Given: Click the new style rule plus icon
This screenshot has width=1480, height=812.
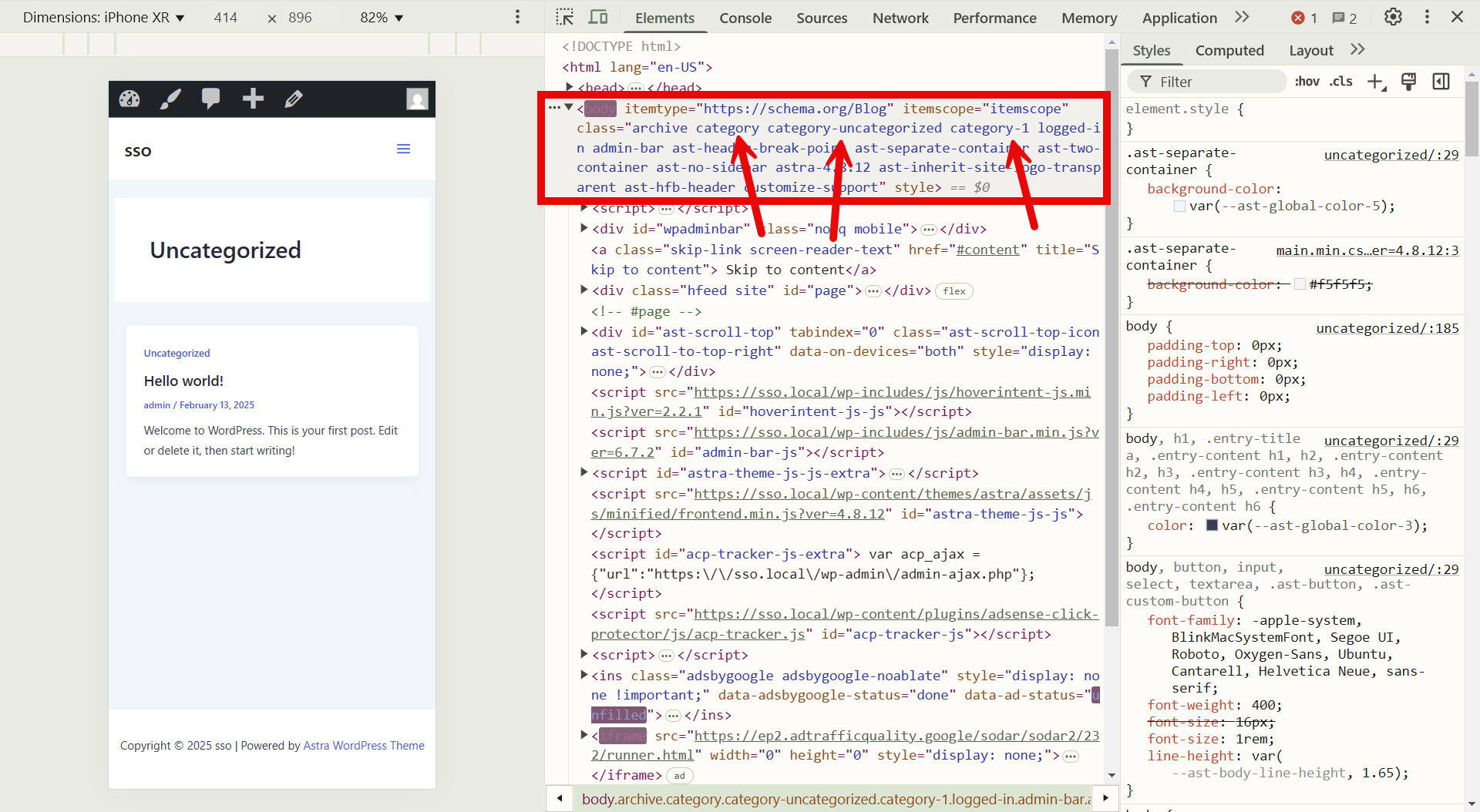Looking at the screenshot, I should tap(1376, 82).
